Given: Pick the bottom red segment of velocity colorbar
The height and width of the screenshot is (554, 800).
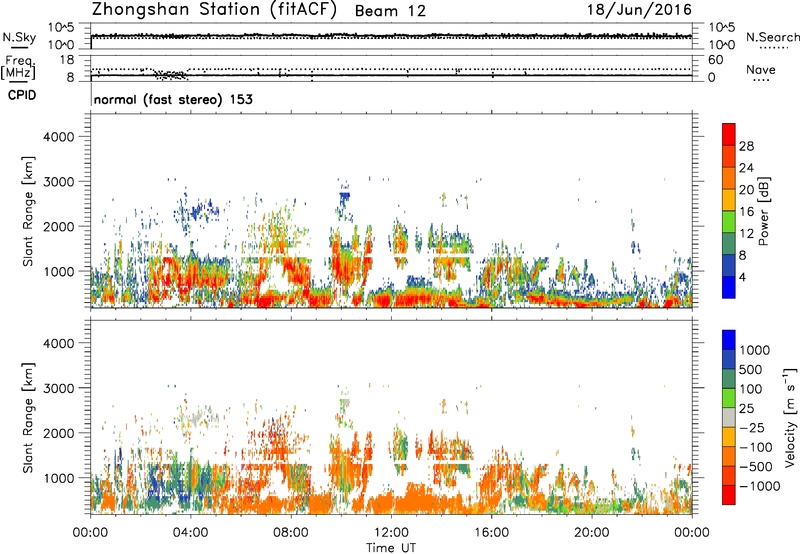Looking at the screenshot, I should click(729, 495).
